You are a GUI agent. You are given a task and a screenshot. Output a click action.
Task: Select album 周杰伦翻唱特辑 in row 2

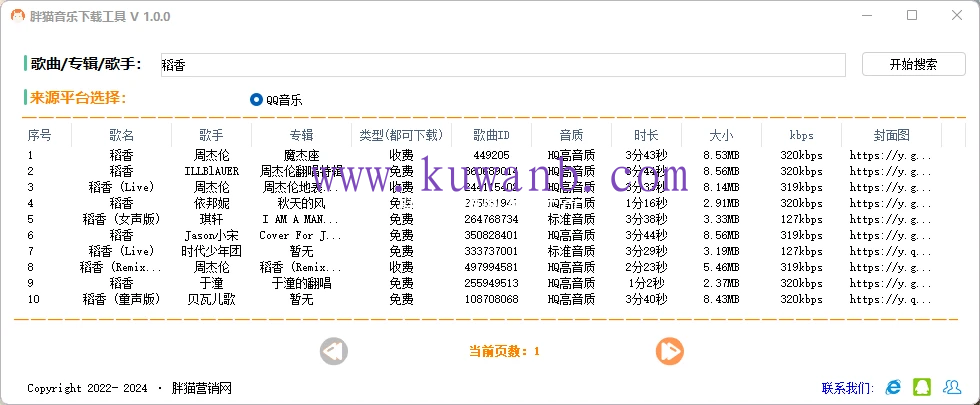tap(301, 171)
